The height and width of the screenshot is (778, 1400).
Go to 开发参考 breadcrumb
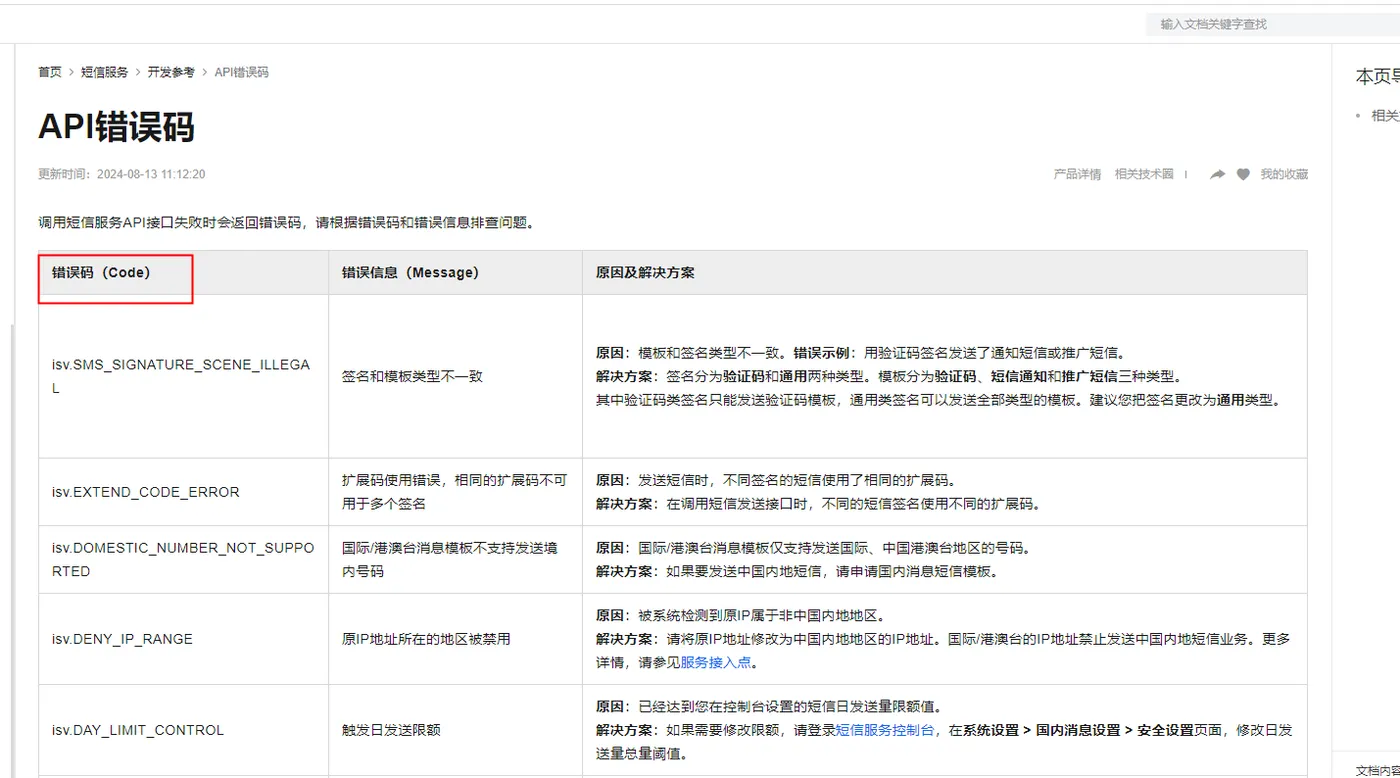click(171, 72)
